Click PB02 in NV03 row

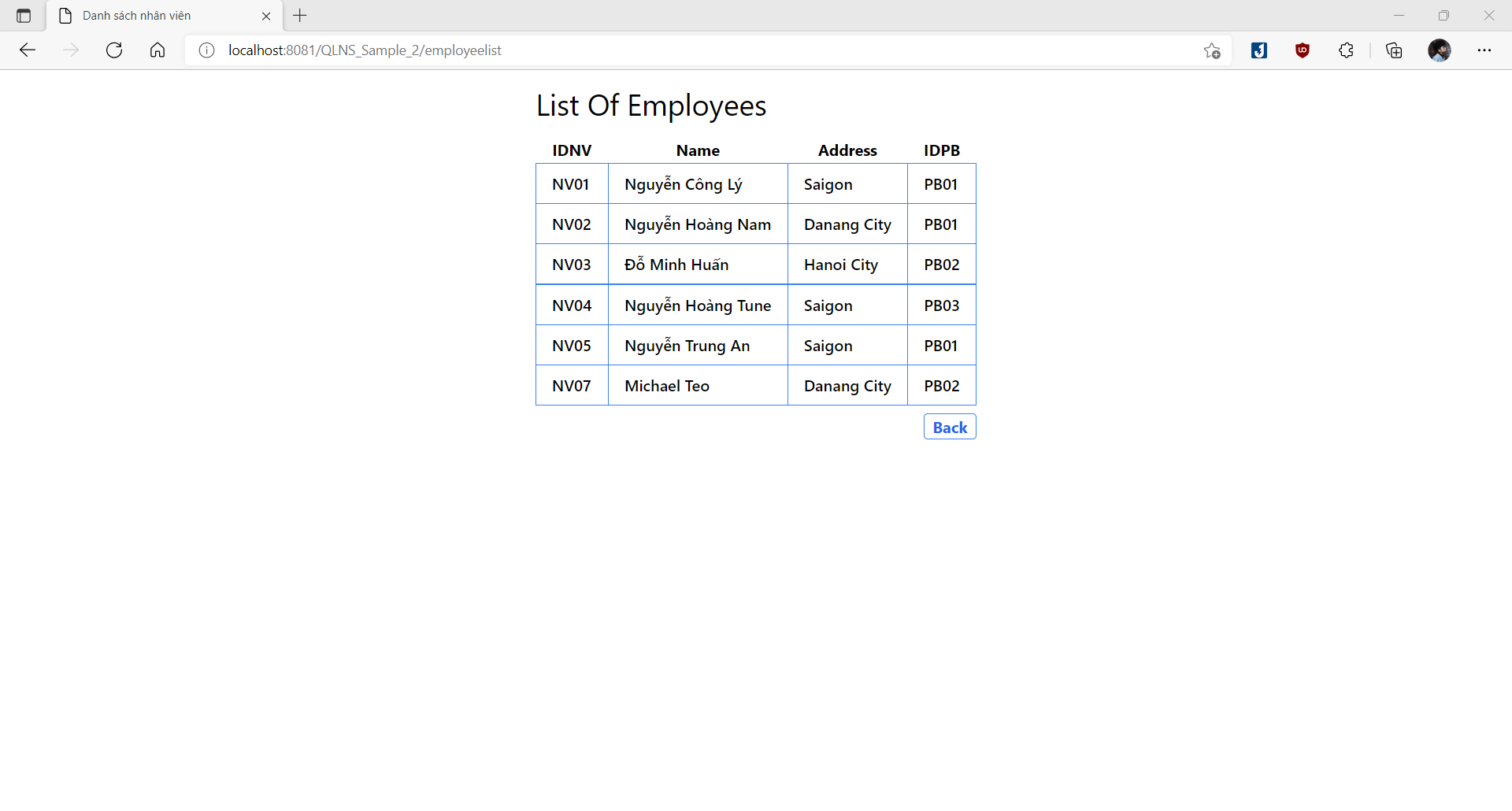pyautogui.click(x=942, y=265)
